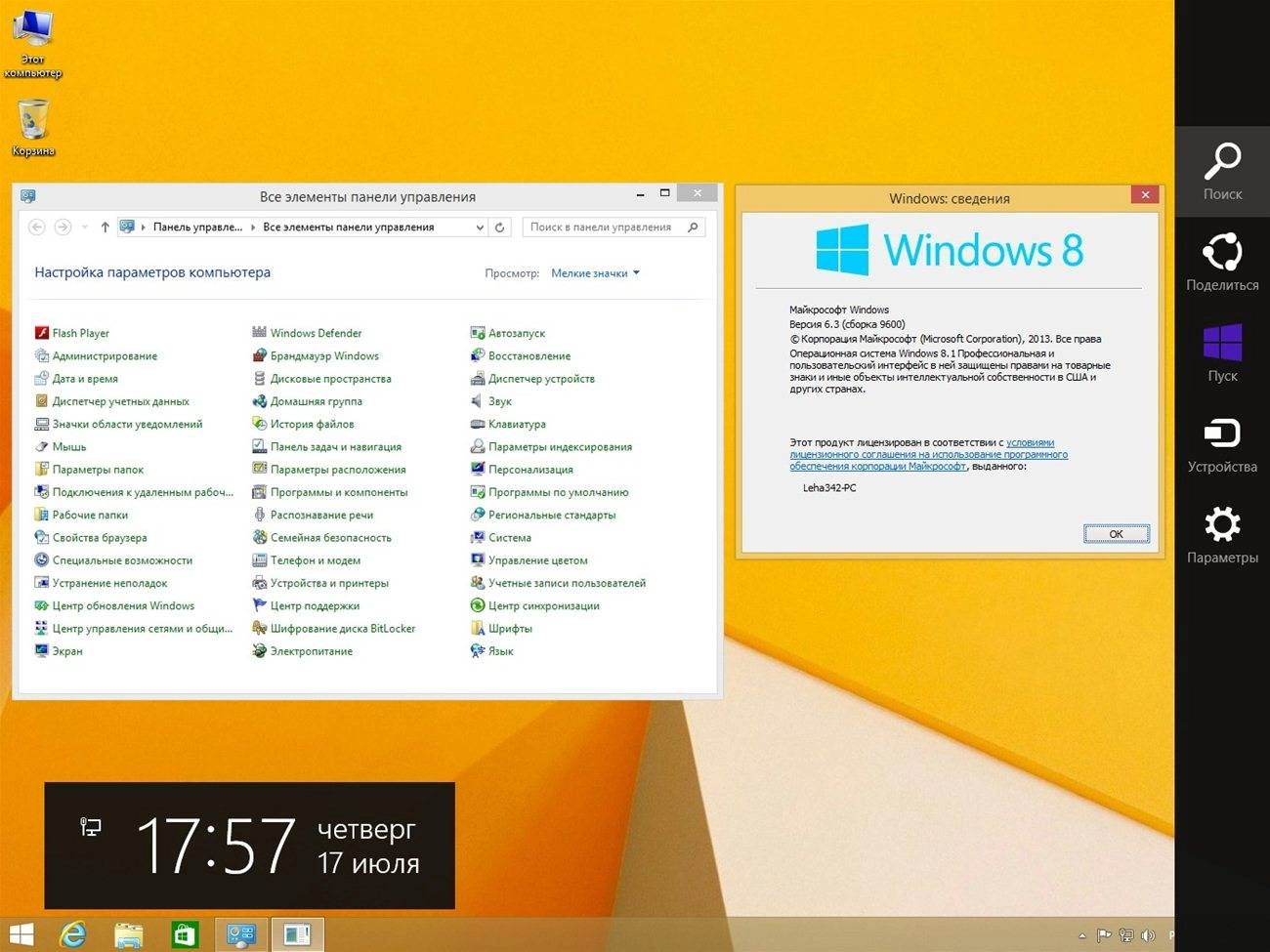This screenshot has width=1270, height=952.
Task: Open Язык (Language) item
Action: 491,650
